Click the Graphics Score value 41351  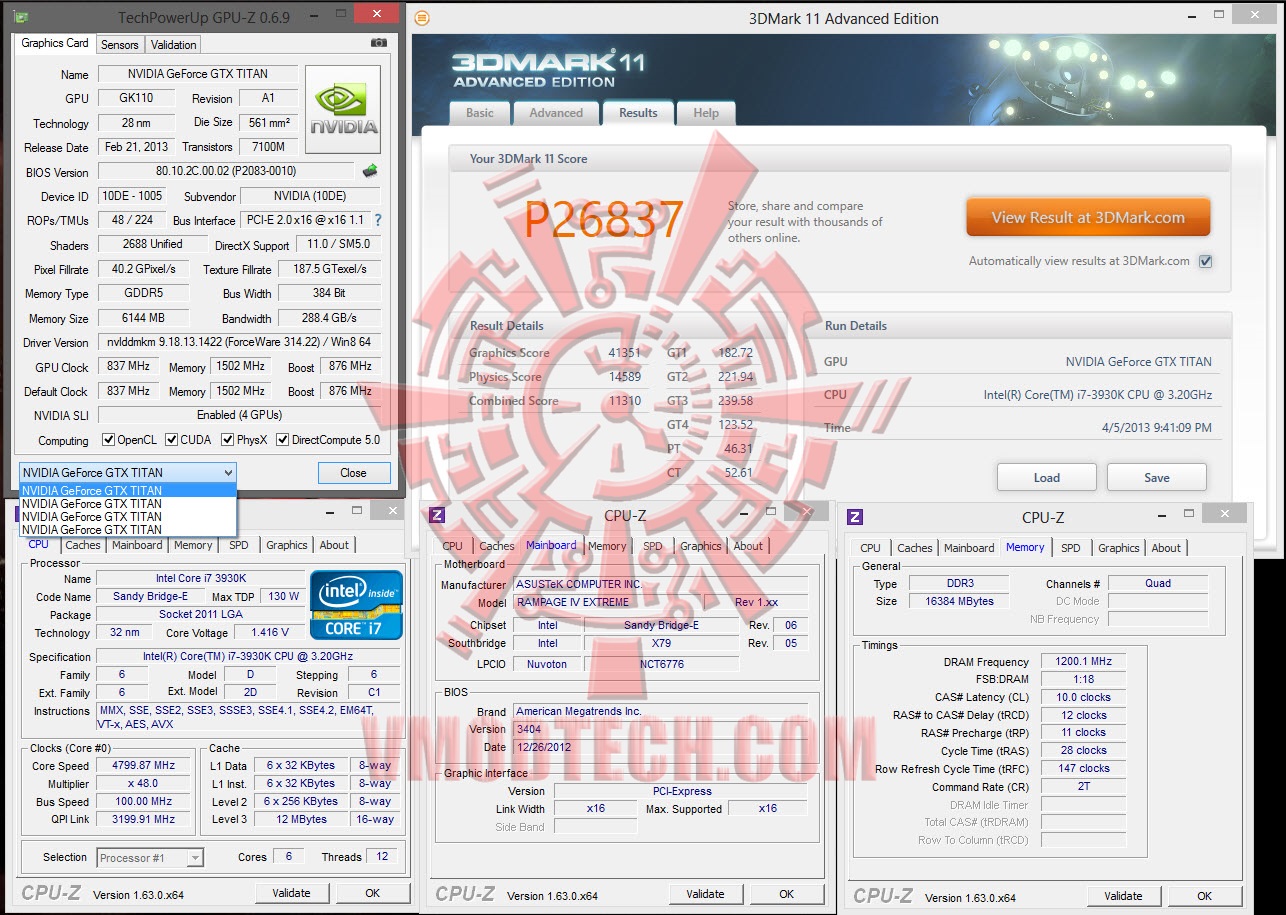623,353
